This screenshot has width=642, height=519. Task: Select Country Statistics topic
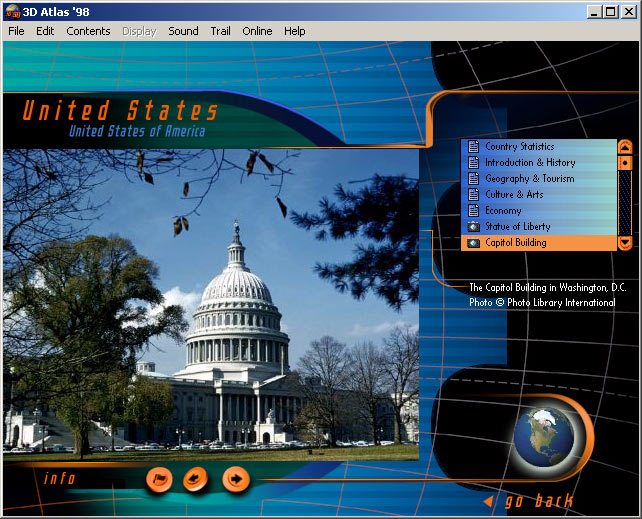click(x=539, y=147)
